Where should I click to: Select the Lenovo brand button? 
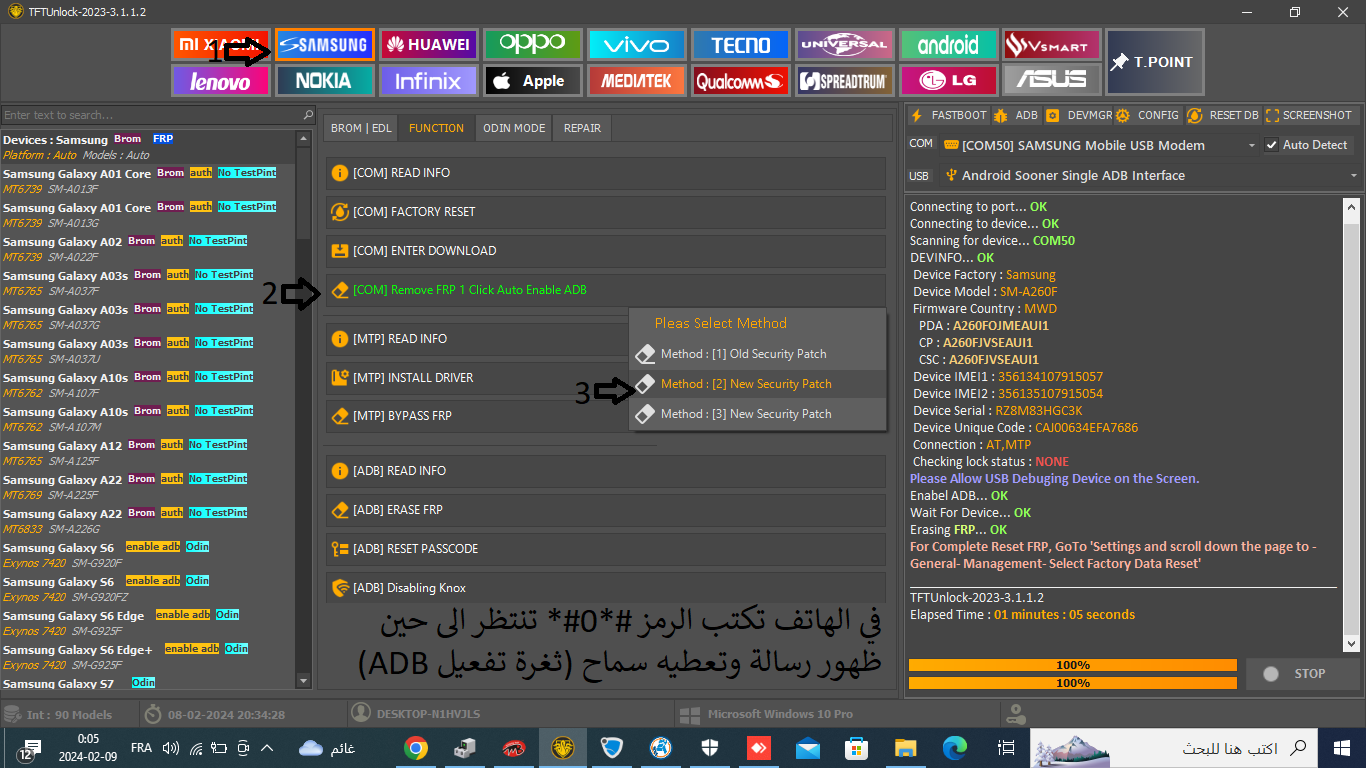220,81
